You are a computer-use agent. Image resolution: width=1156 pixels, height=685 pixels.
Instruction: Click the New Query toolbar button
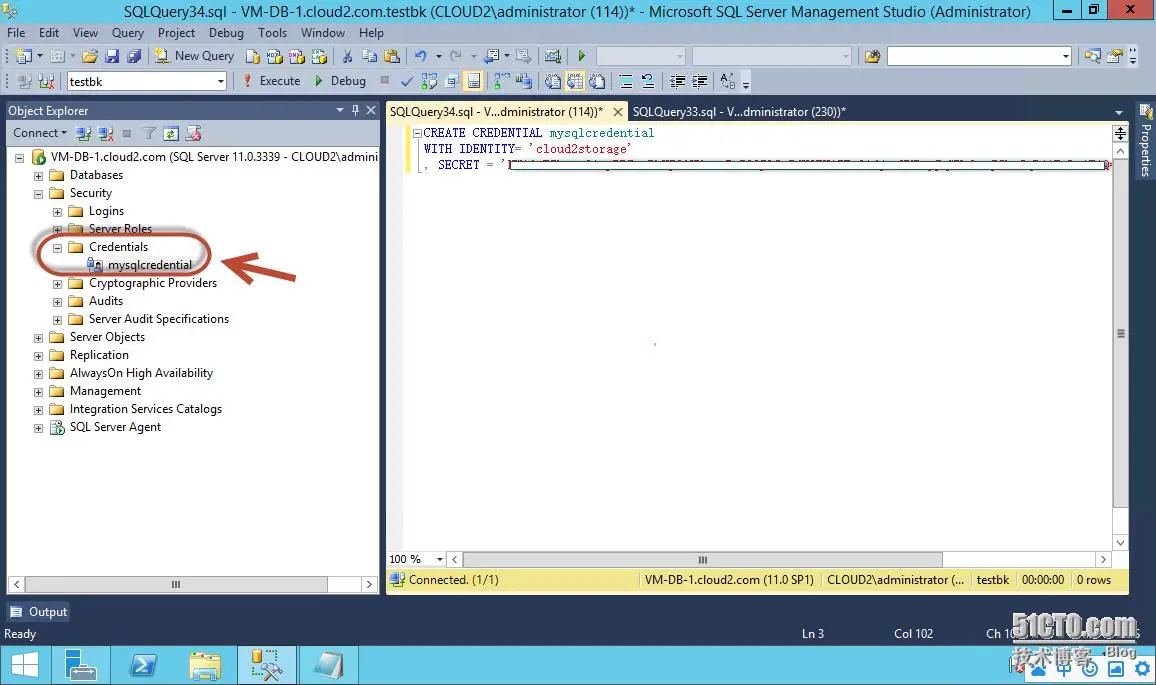(195, 56)
